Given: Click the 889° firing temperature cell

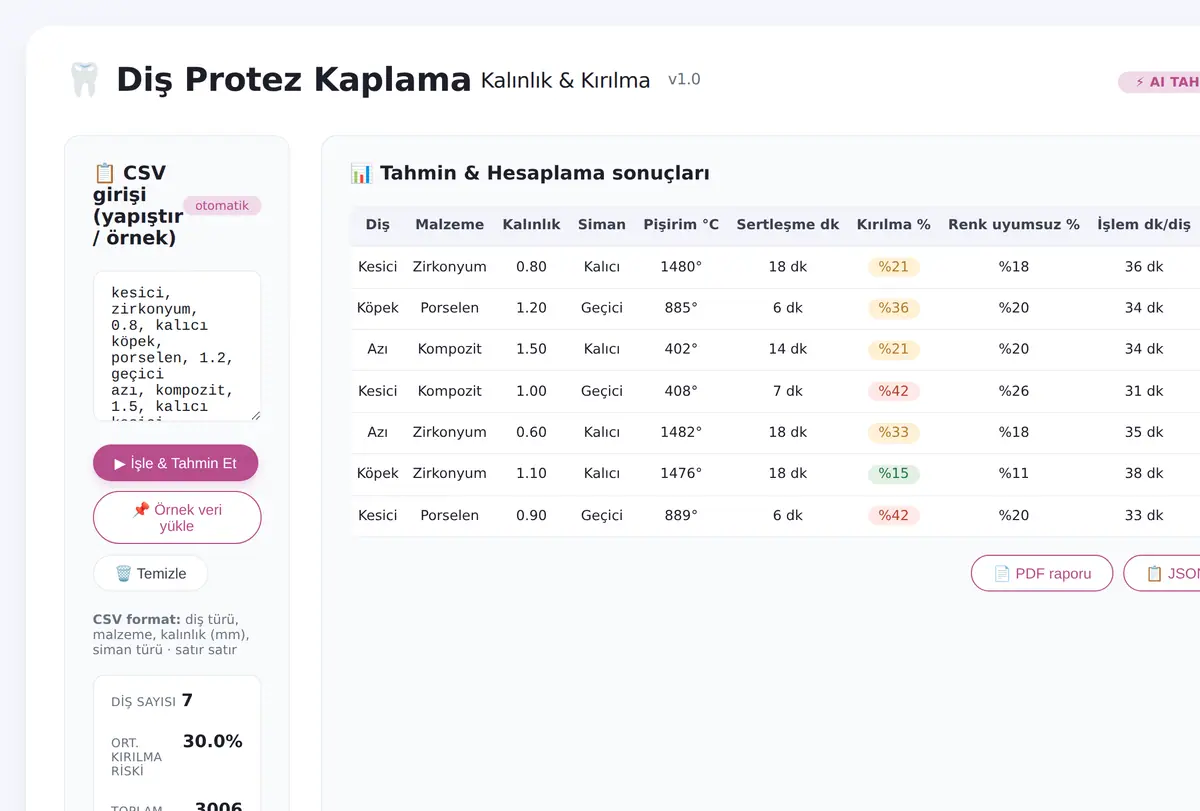Looking at the screenshot, I should tap(681, 515).
